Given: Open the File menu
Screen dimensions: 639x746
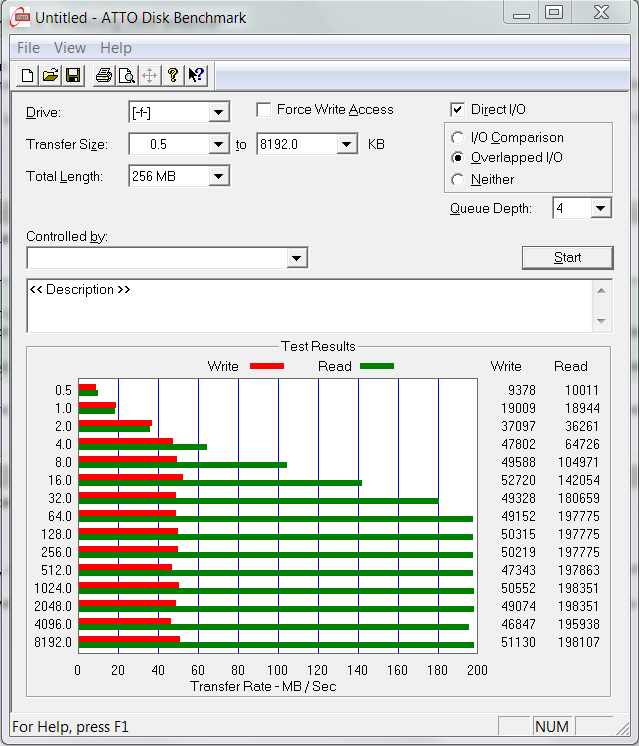Looking at the screenshot, I should 28,48.
